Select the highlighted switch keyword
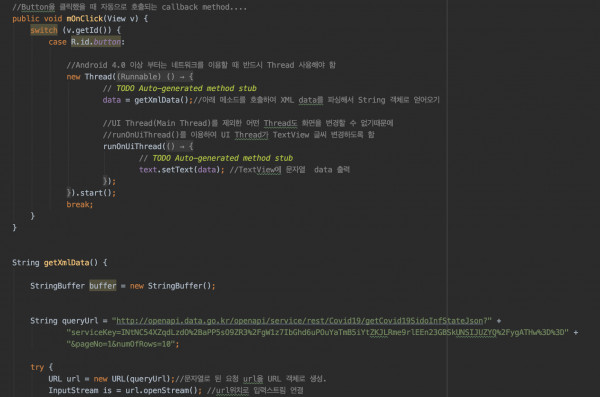 tap(44, 30)
